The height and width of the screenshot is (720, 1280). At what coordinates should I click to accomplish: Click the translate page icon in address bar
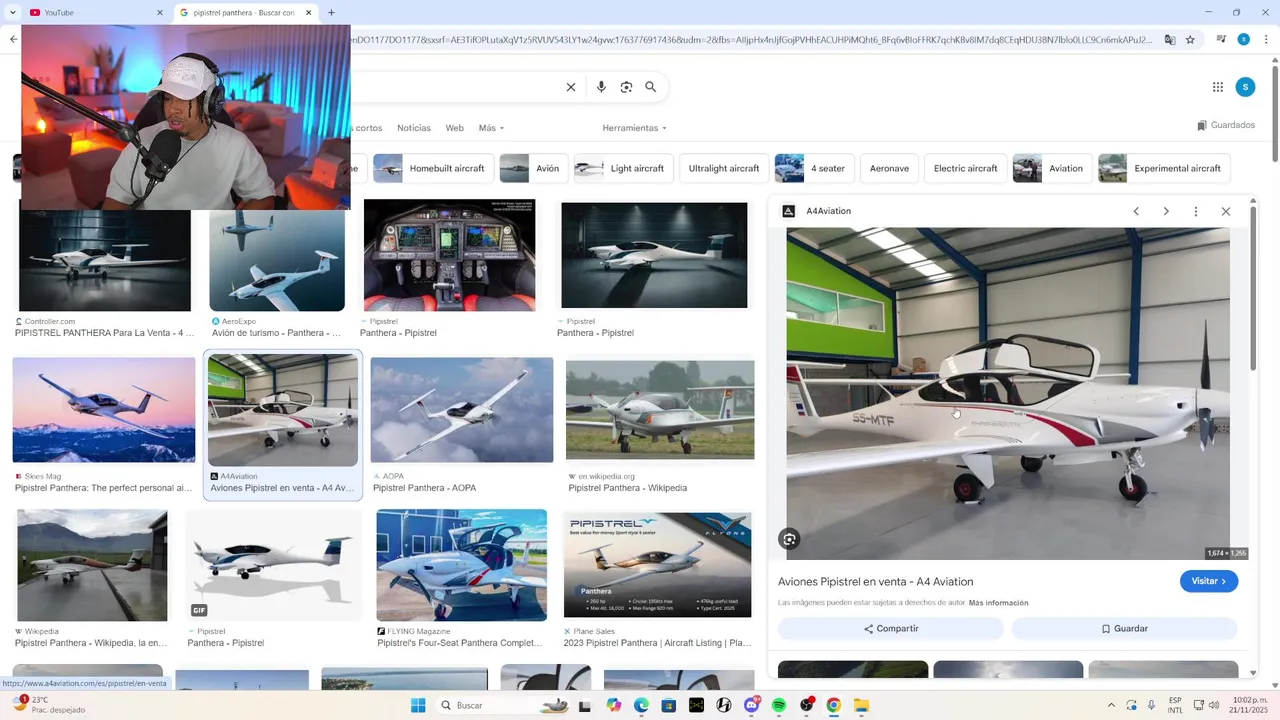1169,40
